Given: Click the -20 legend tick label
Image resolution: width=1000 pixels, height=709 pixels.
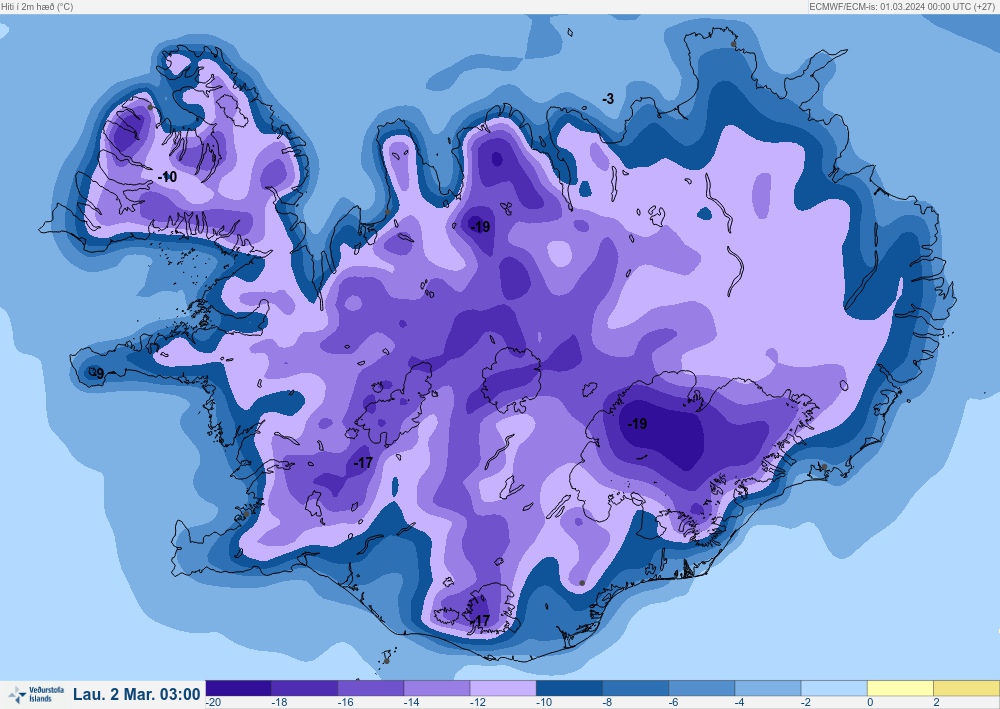Looking at the screenshot, I should click(x=214, y=703).
